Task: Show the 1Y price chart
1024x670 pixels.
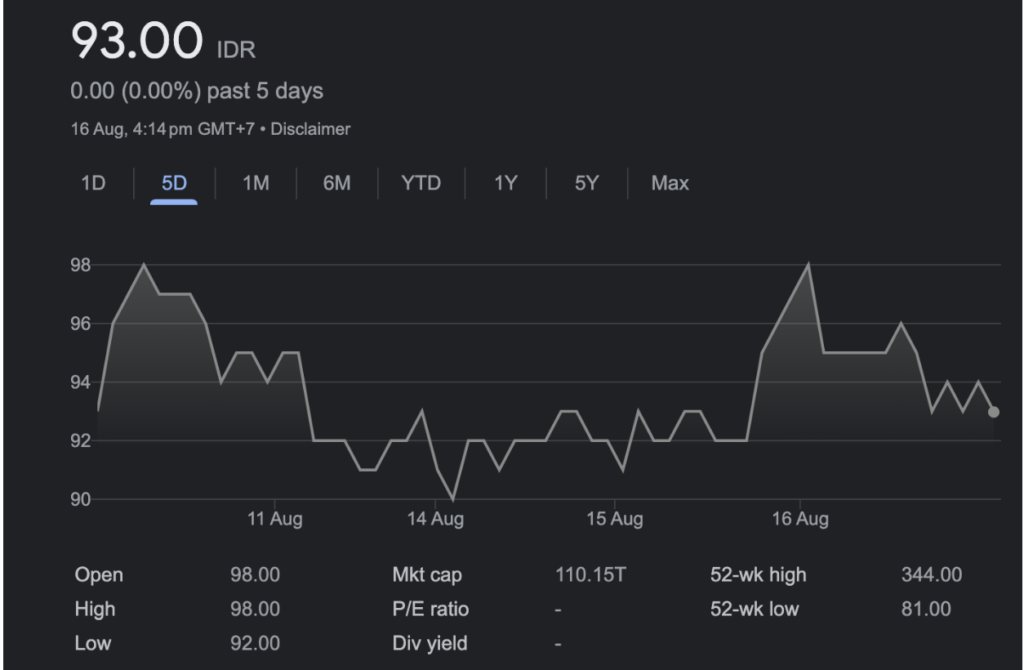Action: (505, 183)
